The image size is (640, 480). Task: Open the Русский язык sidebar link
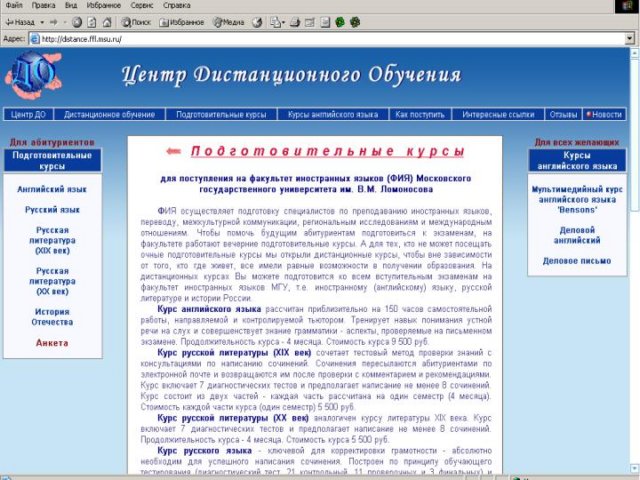52,210
